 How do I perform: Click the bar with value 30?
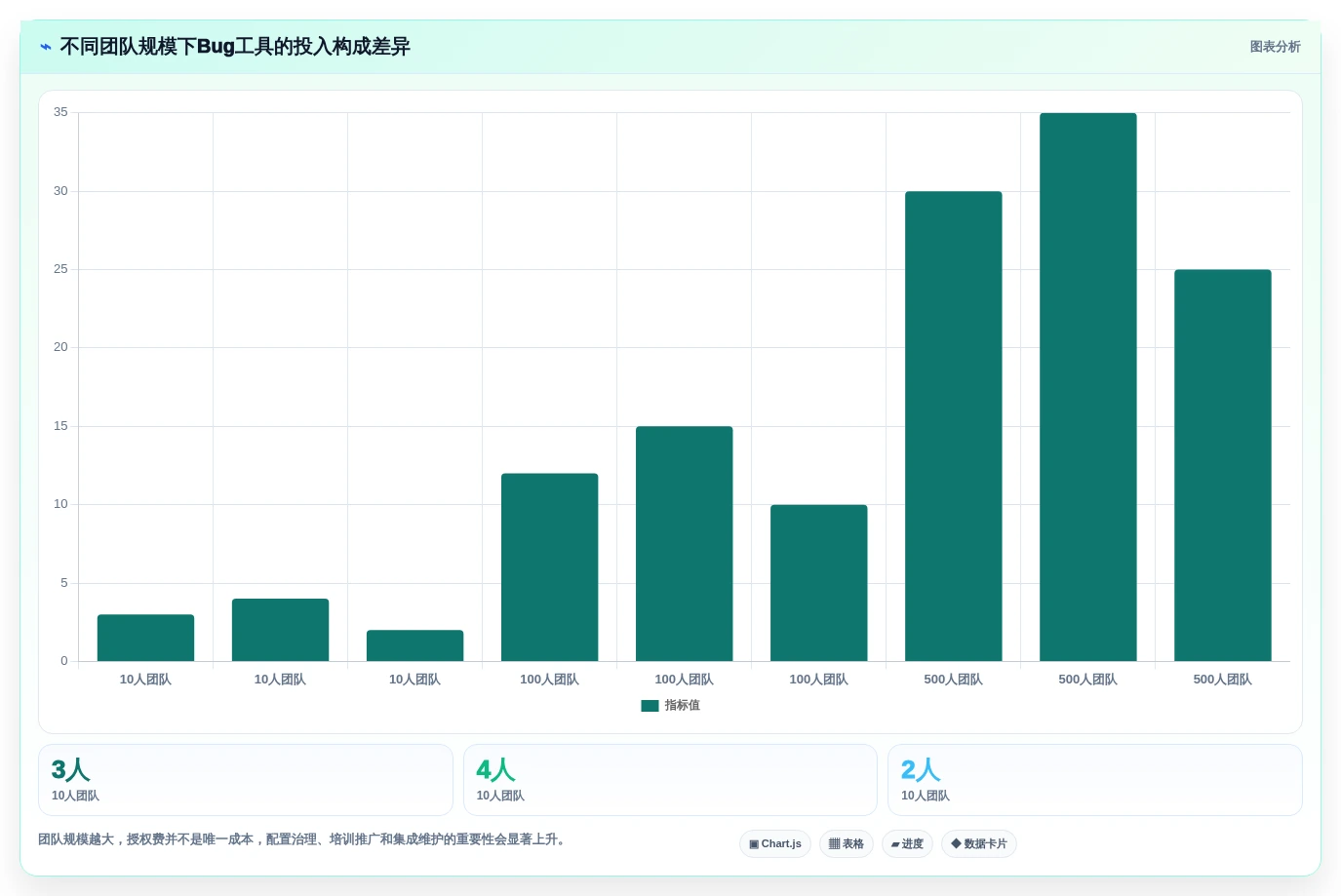[x=954, y=426]
